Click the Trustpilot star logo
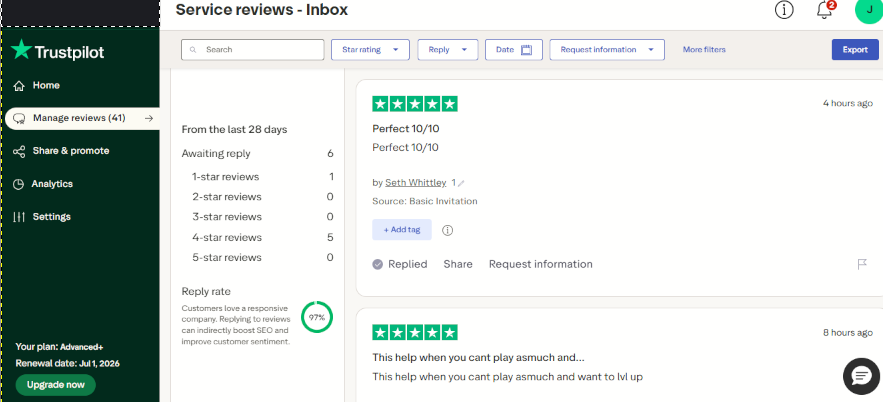The width and height of the screenshot is (883, 402). [x=21, y=50]
